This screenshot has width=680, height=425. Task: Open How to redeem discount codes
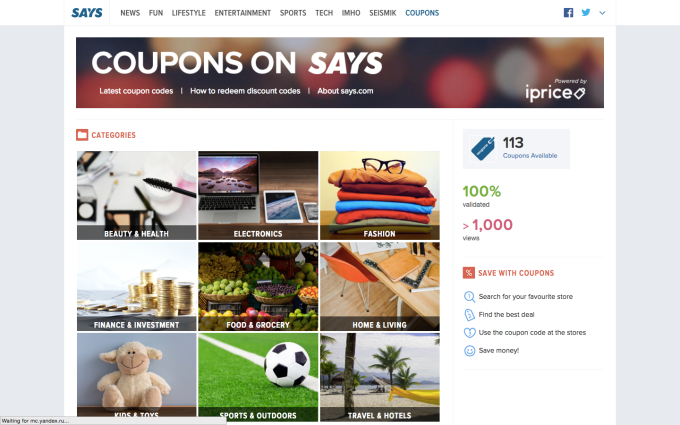[x=245, y=91]
